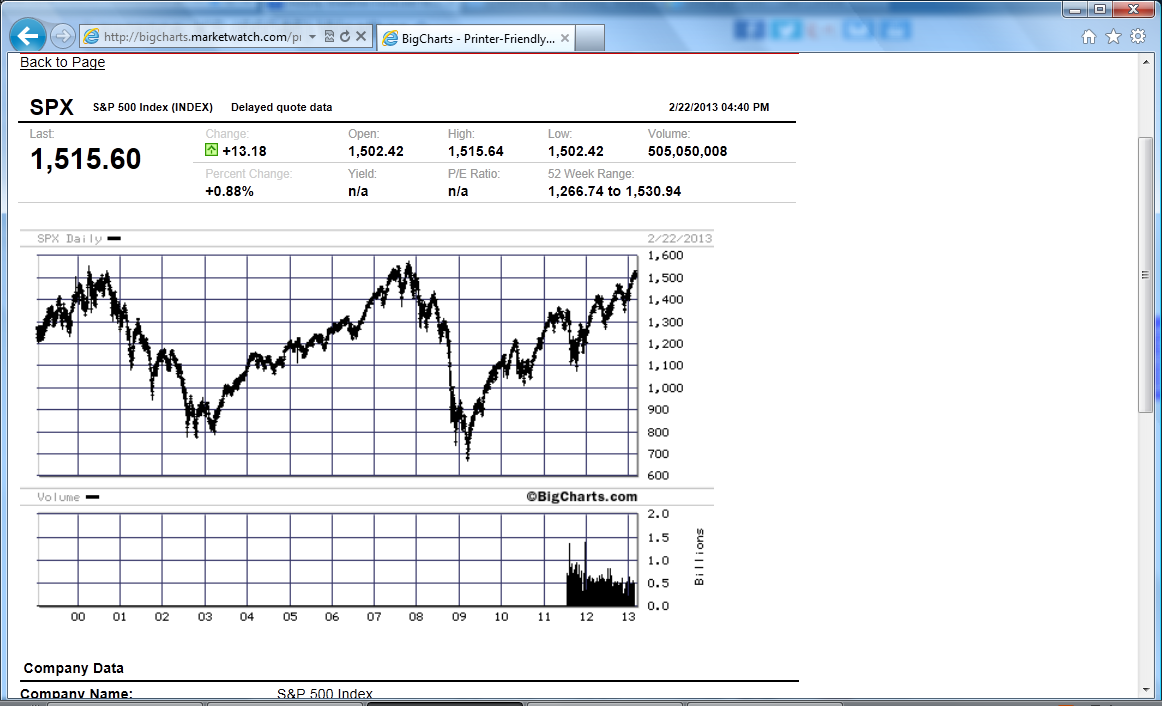The height and width of the screenshot is (706, 1162).
Task: Click the browser Forward arrow button
Action: 63,36
